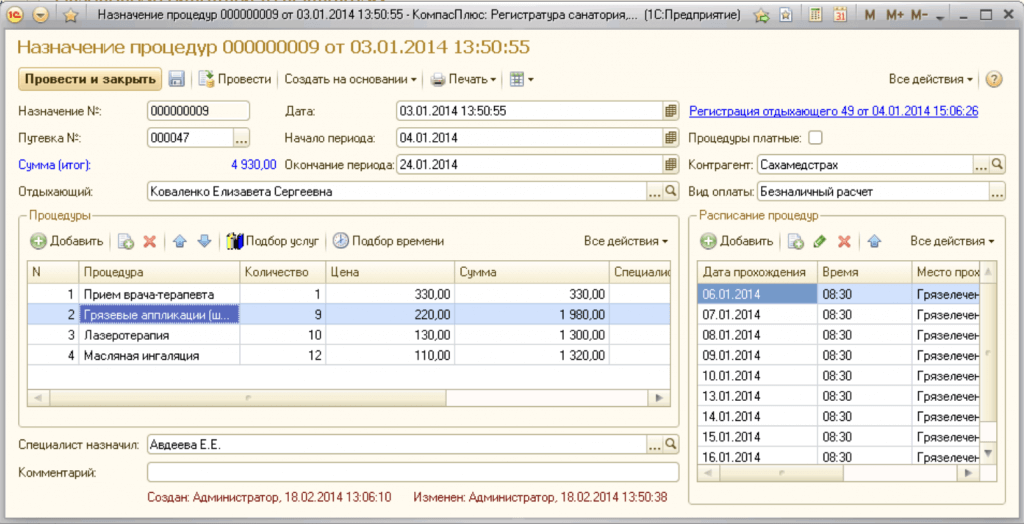Click add to favorites star-arrow icon
This screenshot has height=524, width=1024.
pyautogui.click(x=761, y=15)
